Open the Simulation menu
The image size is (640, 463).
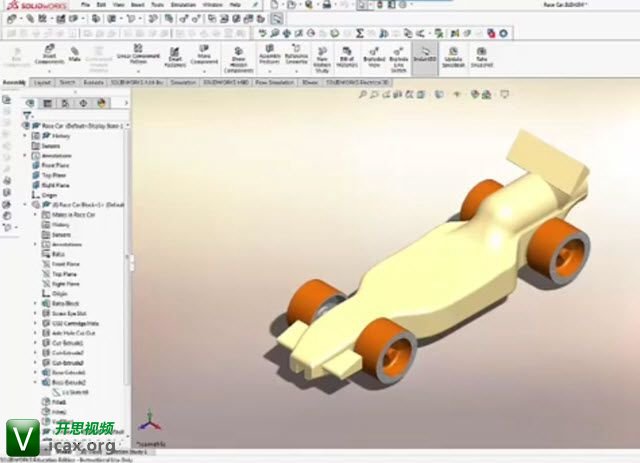click(x=183, y=5)
